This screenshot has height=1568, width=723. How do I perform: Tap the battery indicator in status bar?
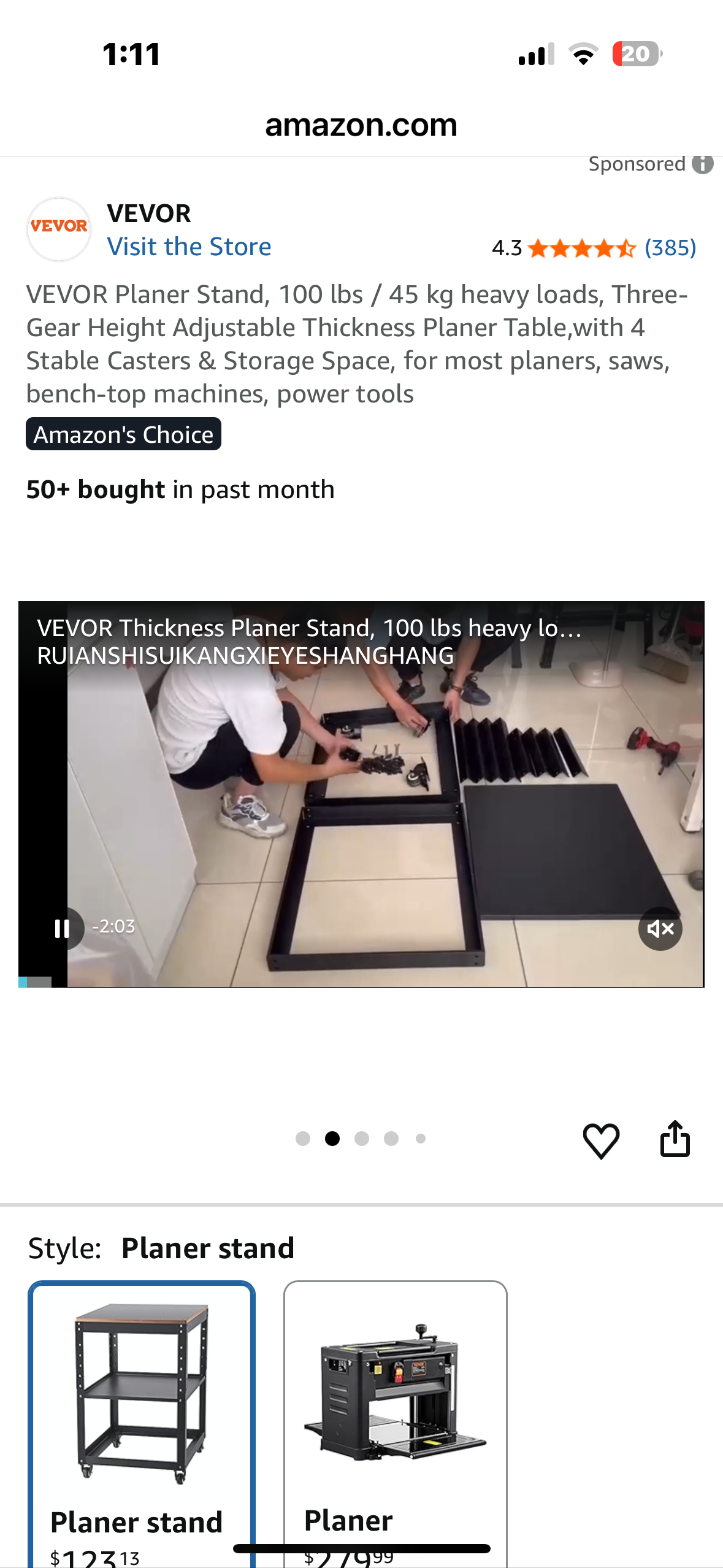pos(637,54)
